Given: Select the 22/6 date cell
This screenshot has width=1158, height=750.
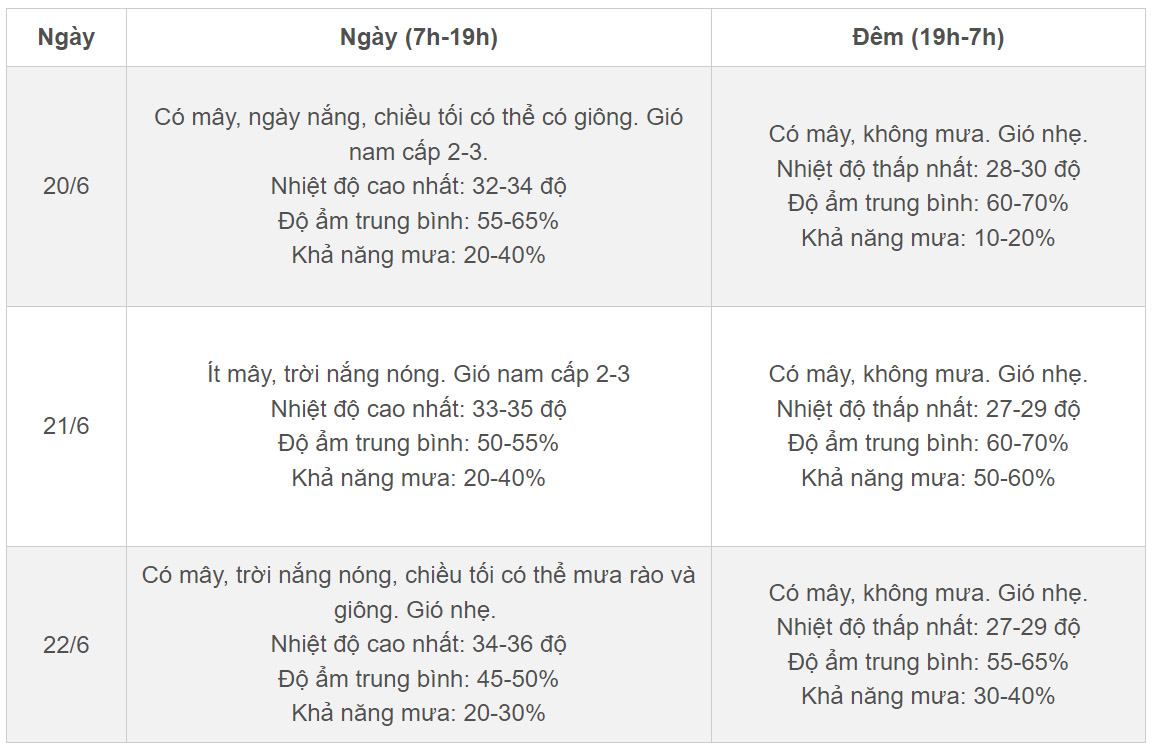Looking at the screenshot, I should 66,645.
